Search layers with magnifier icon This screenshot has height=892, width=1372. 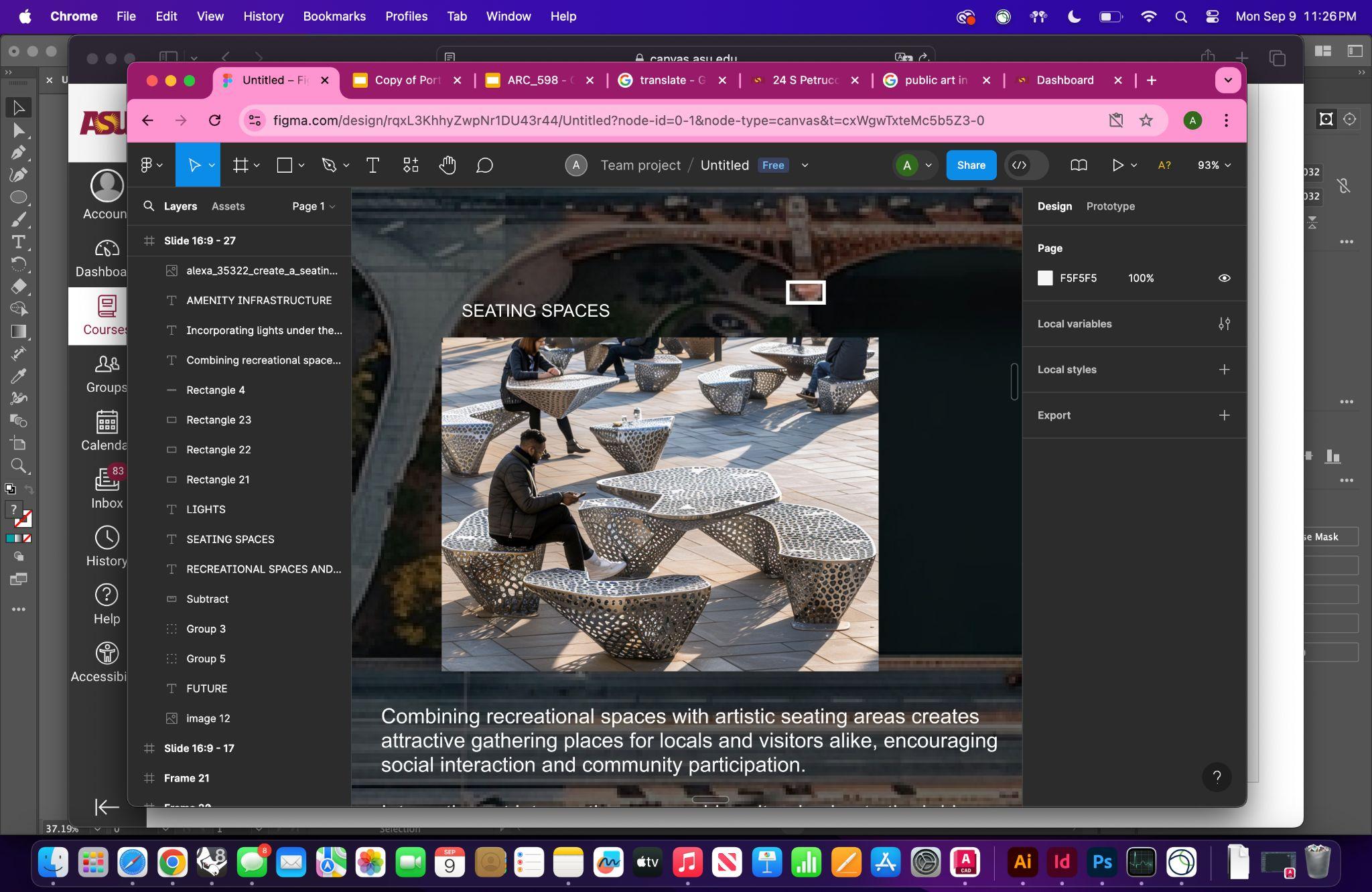[x=149, y=206]
